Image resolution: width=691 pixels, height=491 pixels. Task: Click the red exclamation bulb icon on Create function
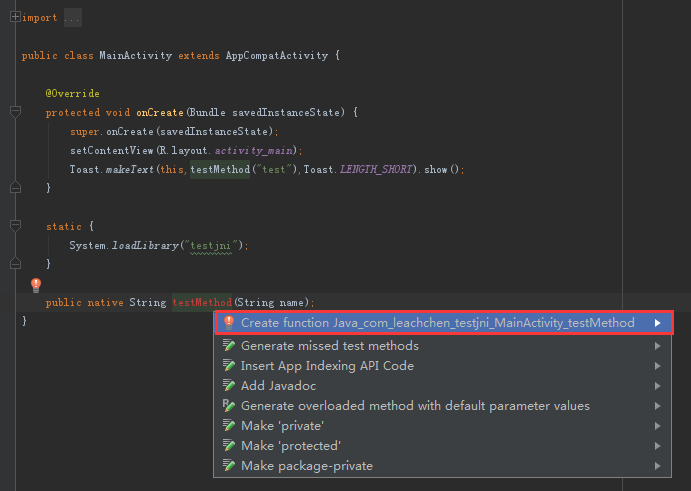click(x=229, y=323)
